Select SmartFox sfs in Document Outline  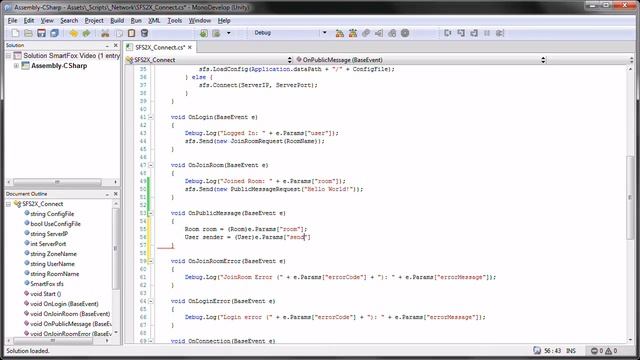[47, 284]
